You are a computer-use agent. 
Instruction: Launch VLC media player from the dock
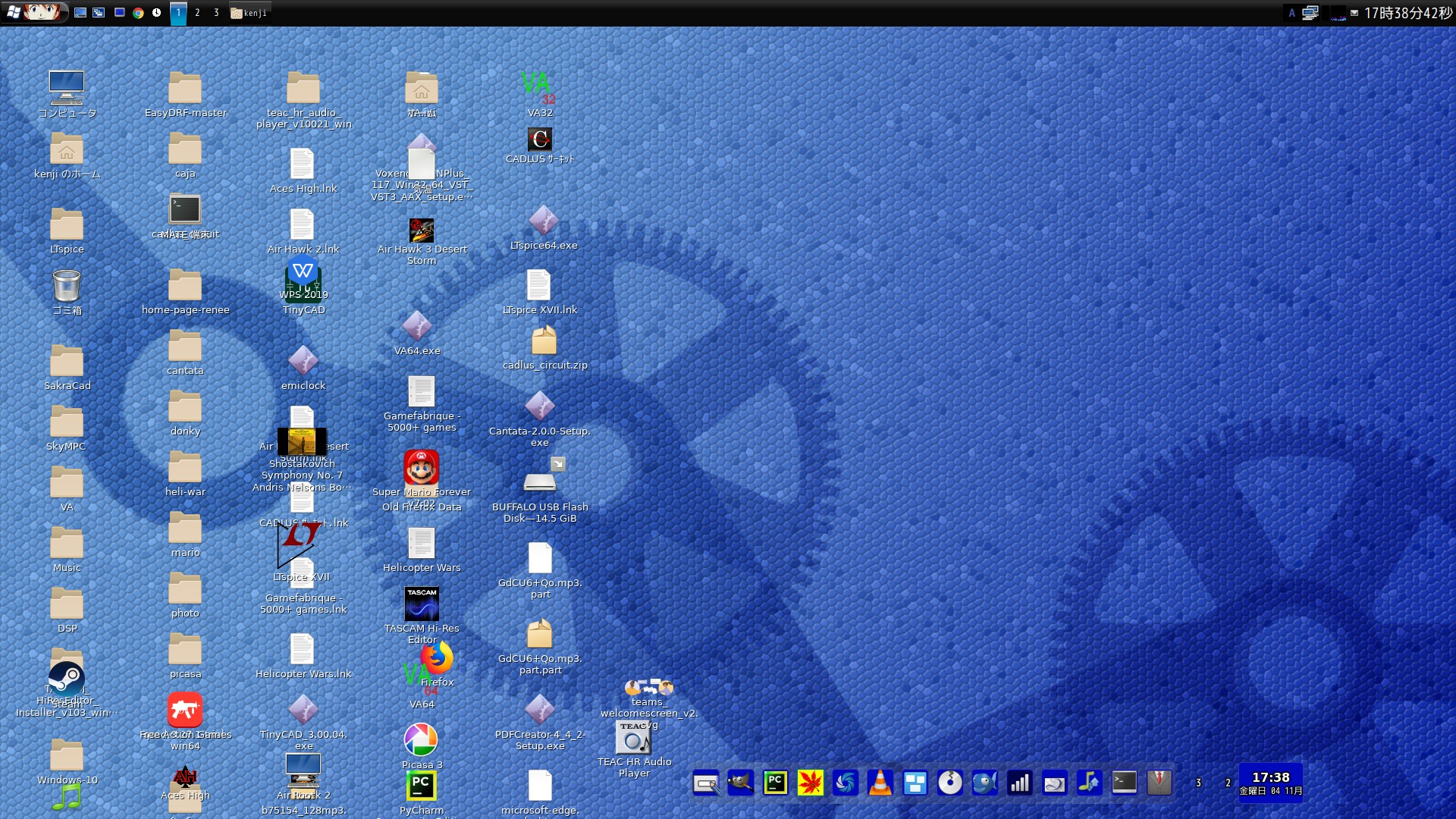(880, 783)
